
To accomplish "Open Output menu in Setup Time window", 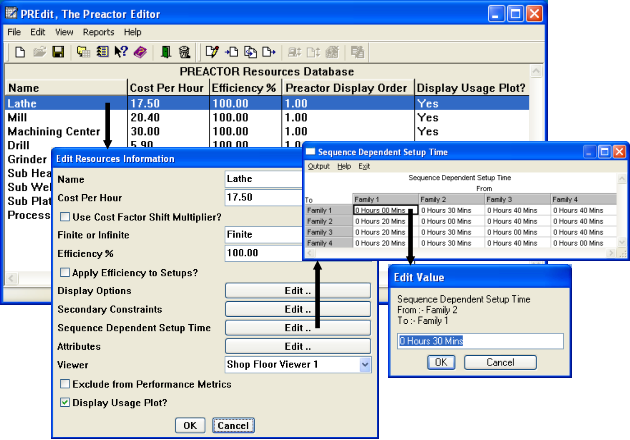I will [319, 166].
